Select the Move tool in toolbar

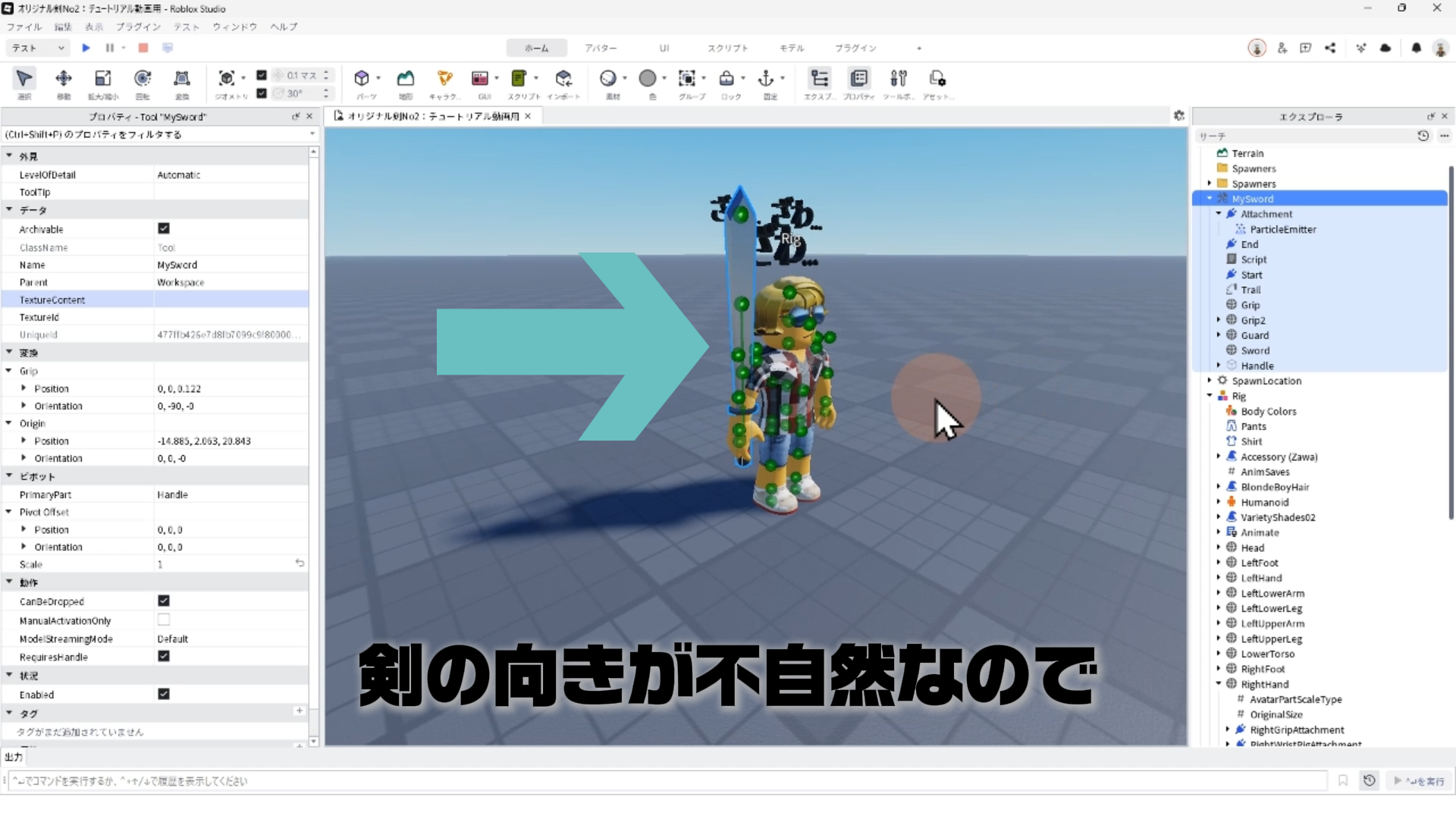tap(64, 79)
